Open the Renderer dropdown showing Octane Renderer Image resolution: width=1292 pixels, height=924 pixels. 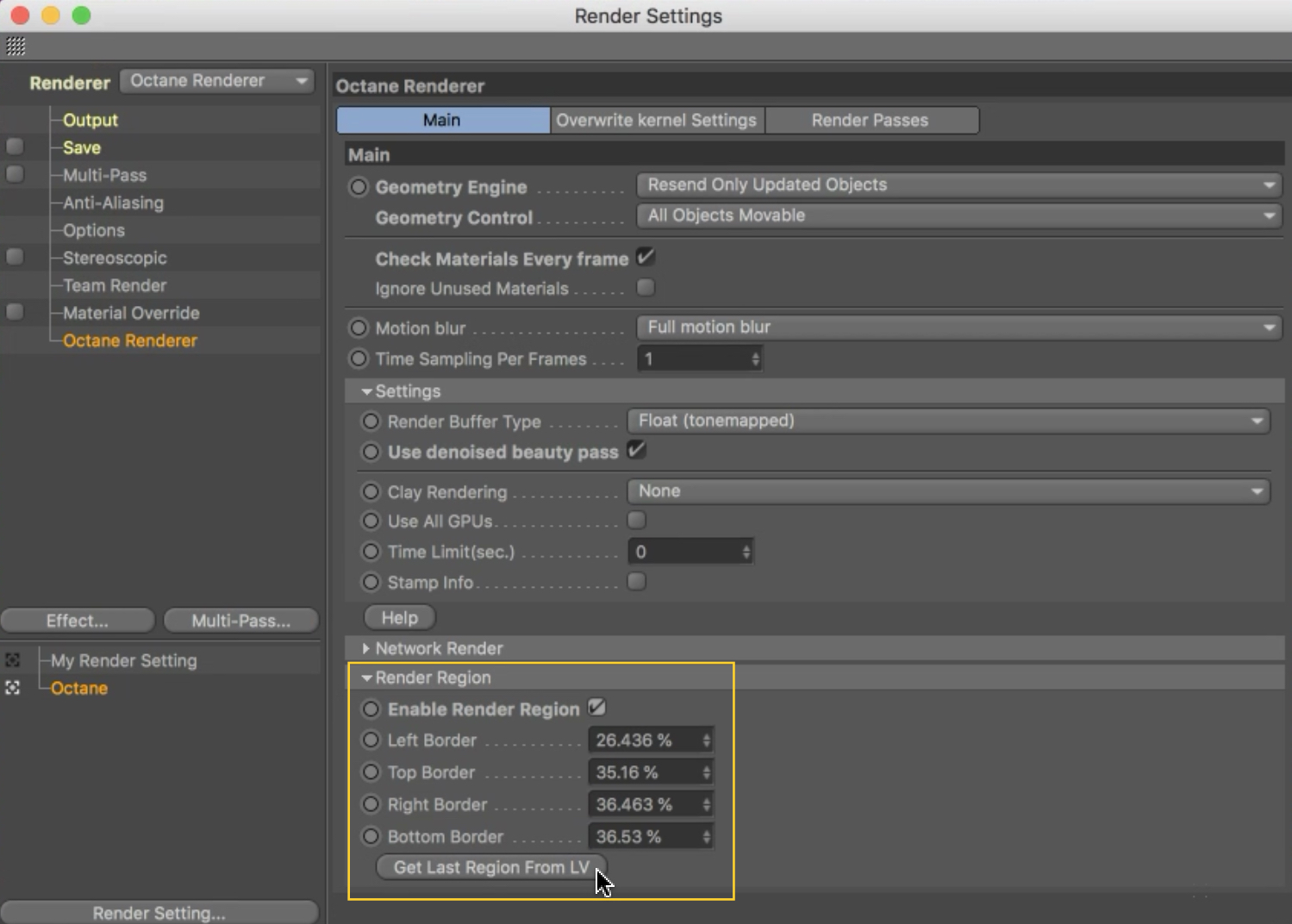pos(216,81)
